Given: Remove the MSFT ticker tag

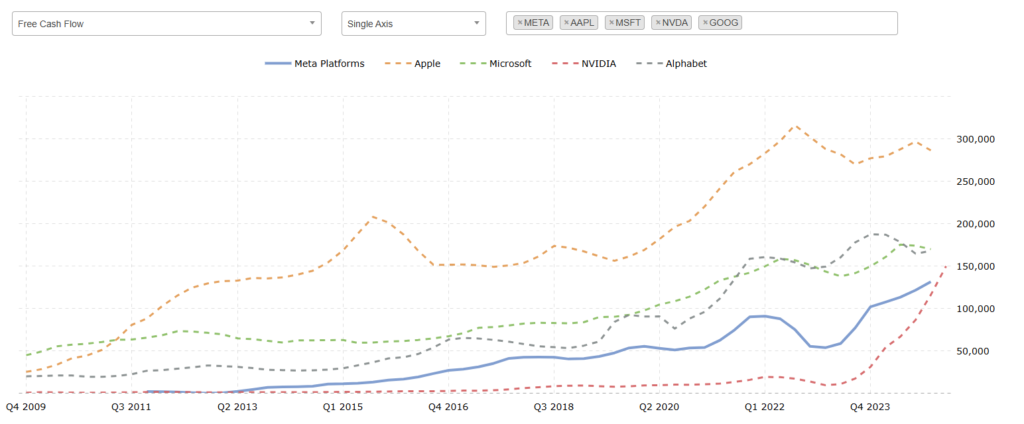Looking at the screenshot, I should click(x=611, y=23).
